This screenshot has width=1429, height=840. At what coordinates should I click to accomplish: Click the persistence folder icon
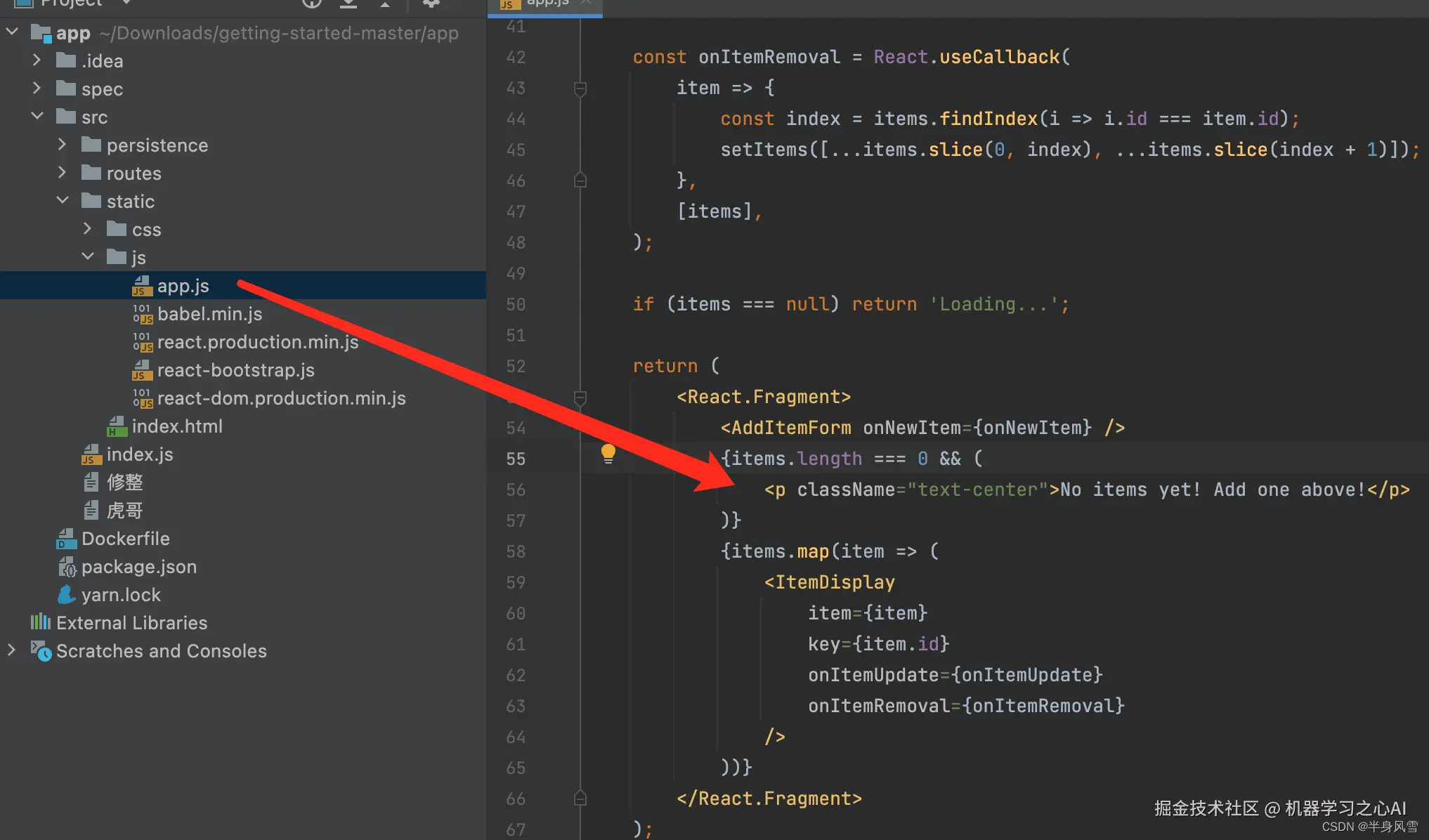point(91,145)
